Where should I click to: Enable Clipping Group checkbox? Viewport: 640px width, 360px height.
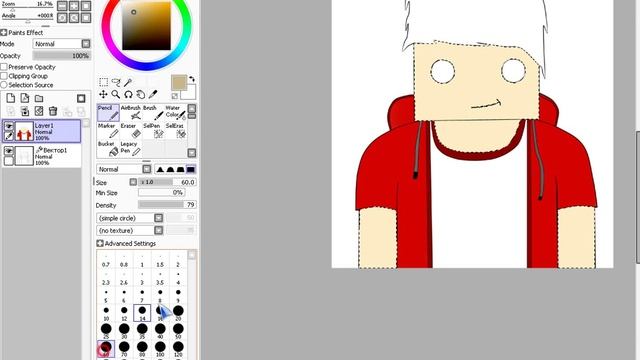(x=4, y=76)
